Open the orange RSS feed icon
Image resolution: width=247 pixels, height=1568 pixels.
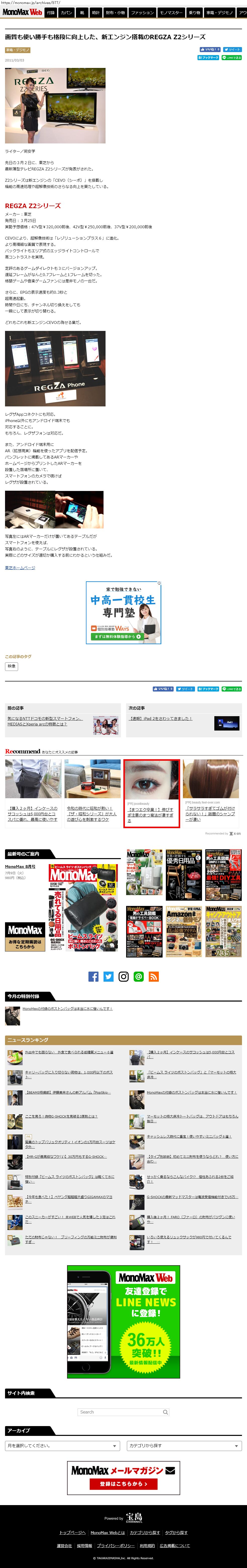point(154,976)
